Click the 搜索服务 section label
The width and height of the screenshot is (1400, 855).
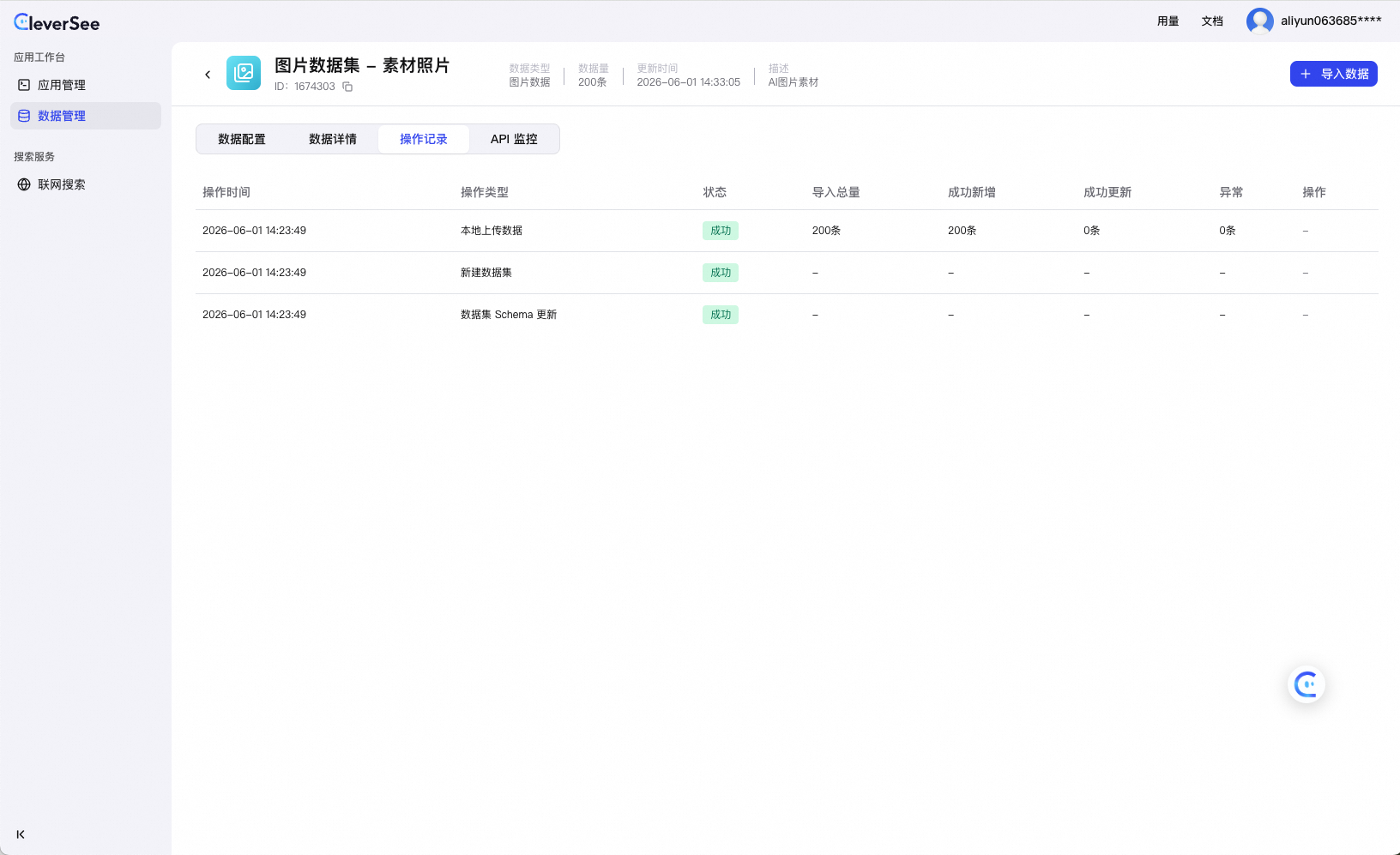tap(34, 157)
